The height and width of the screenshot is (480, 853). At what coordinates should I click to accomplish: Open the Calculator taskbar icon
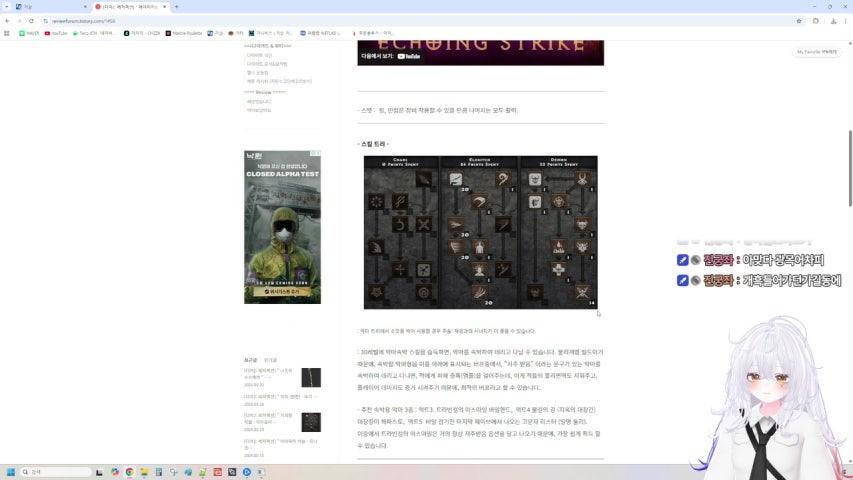pyautogui.click(x=159, y=472)
